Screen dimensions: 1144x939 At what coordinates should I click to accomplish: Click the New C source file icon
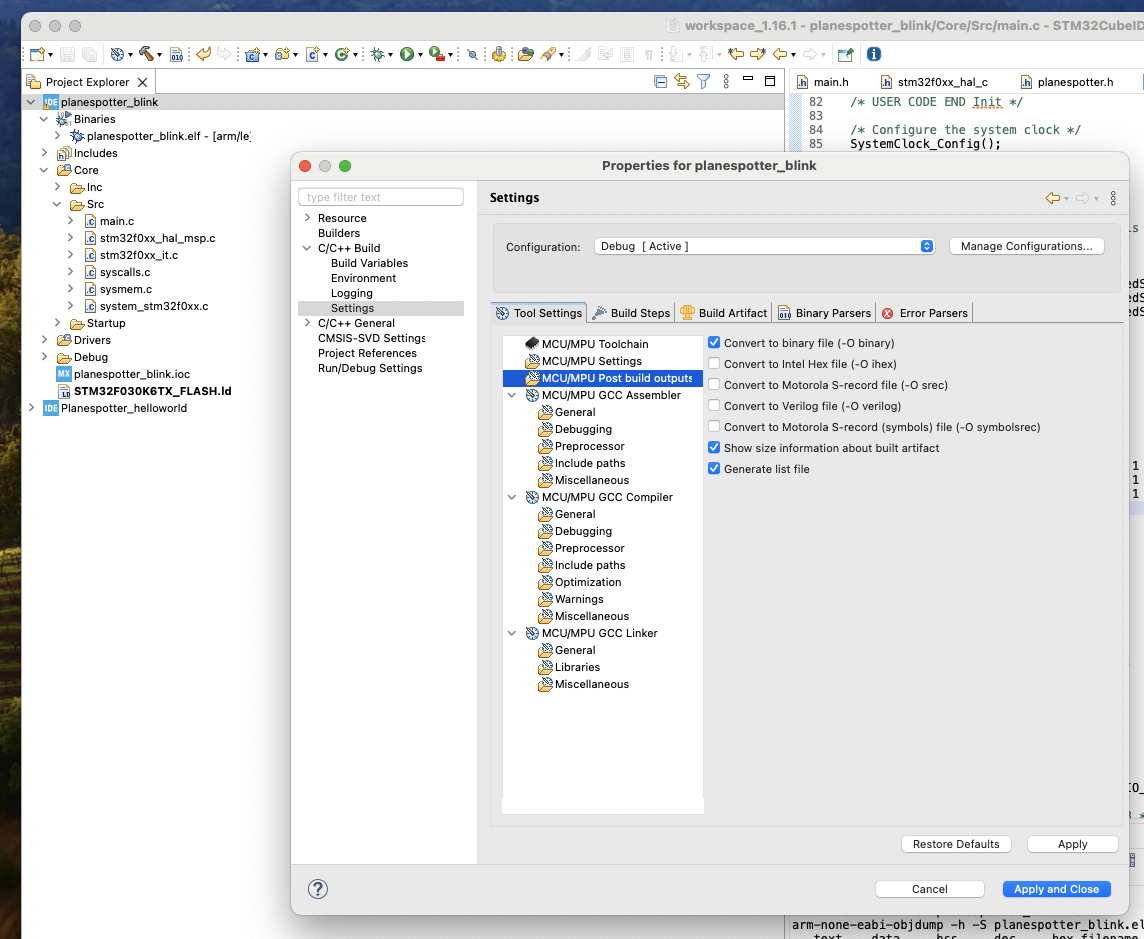(x=312, y=54)
